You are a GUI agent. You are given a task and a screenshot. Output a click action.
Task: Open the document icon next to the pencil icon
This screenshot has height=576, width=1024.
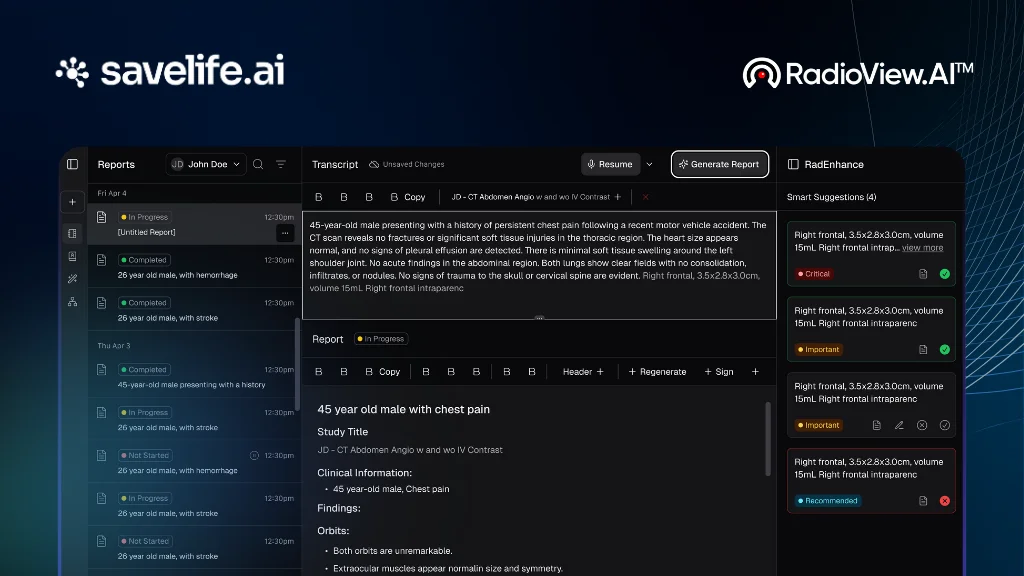pyautogui.click(x=876, y=425)
